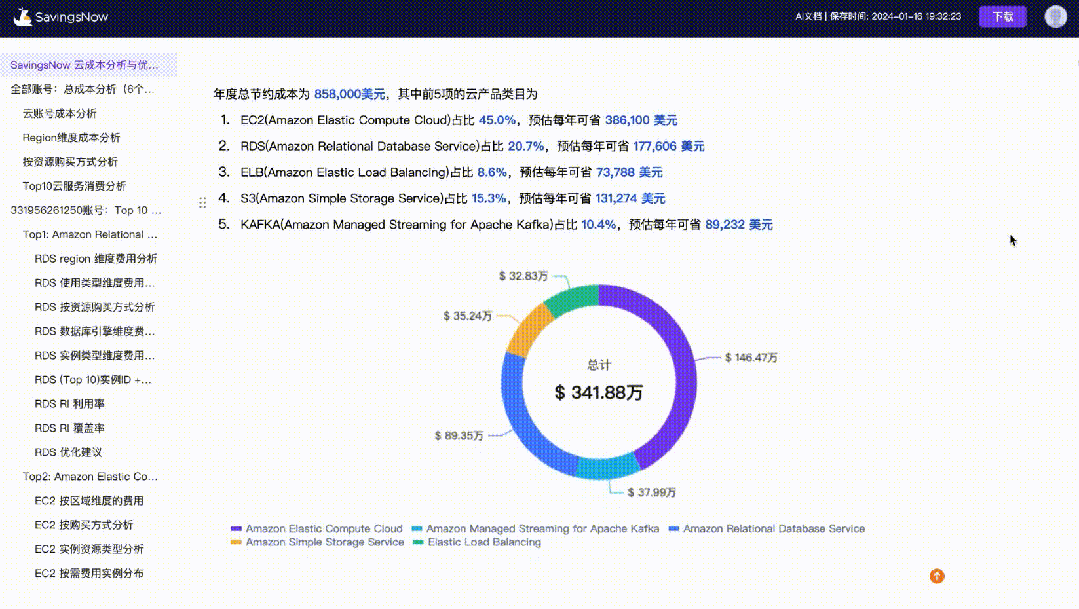Click the KAFKA 10.4% percentage value

pyautogui.click(x=598, y=225)
